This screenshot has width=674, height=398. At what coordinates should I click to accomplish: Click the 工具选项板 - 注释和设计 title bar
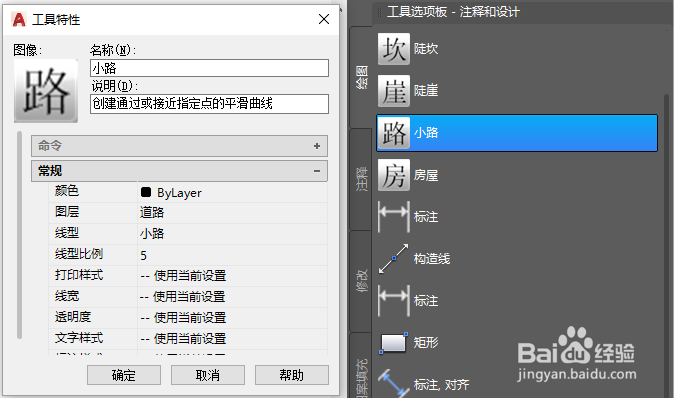(x=522, y=12)
